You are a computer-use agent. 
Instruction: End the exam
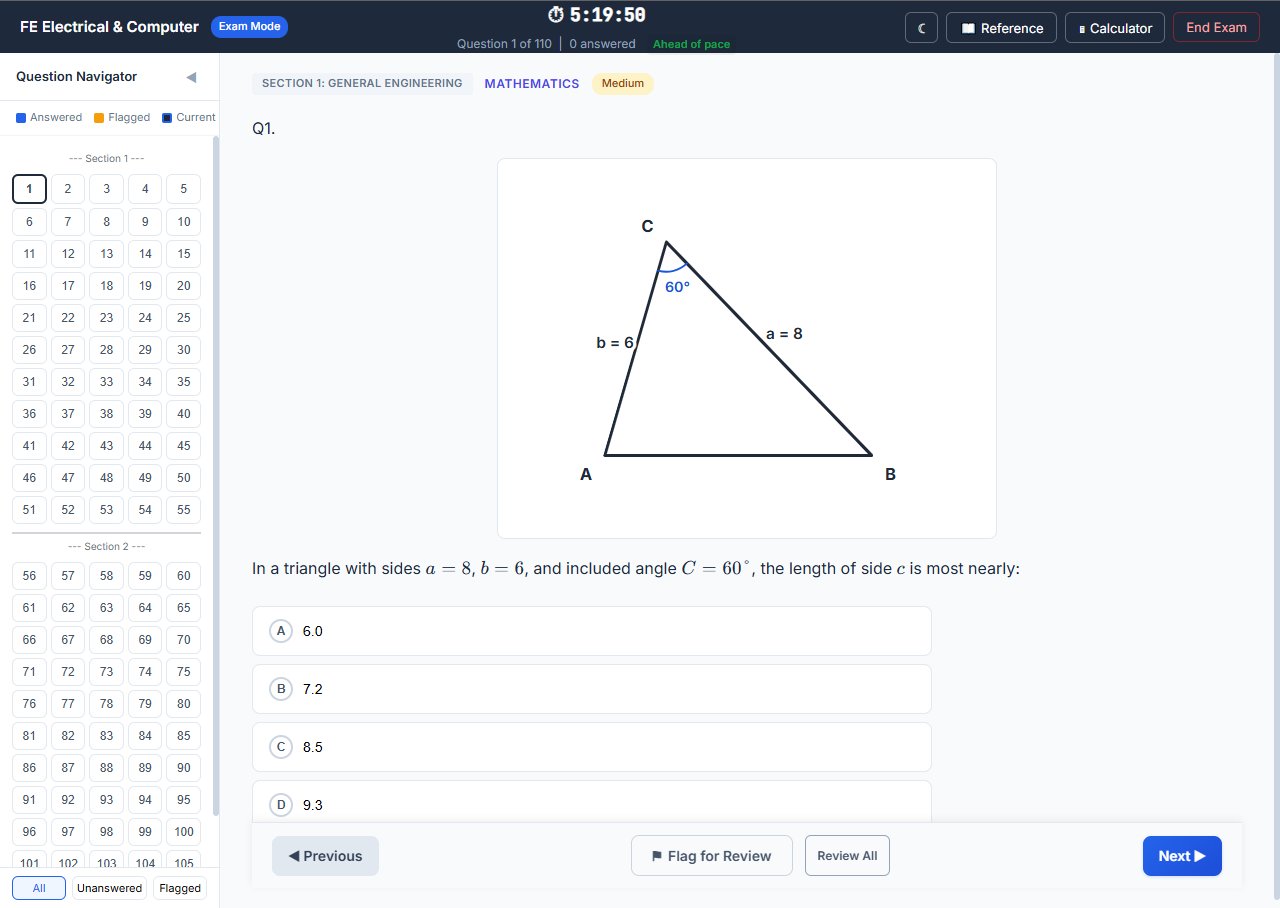(x=1216, y=27)
